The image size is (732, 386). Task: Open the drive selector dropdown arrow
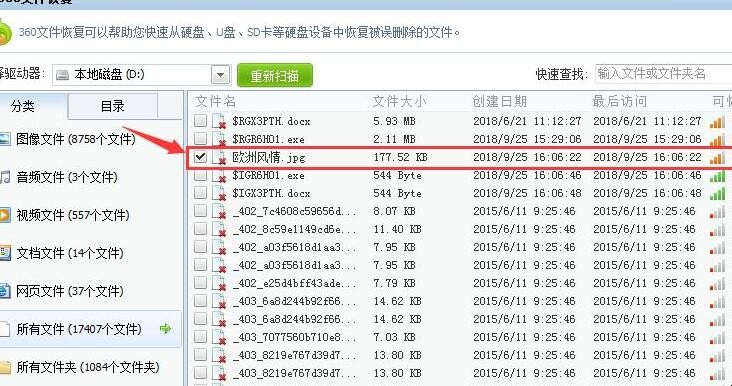(221, 75)
